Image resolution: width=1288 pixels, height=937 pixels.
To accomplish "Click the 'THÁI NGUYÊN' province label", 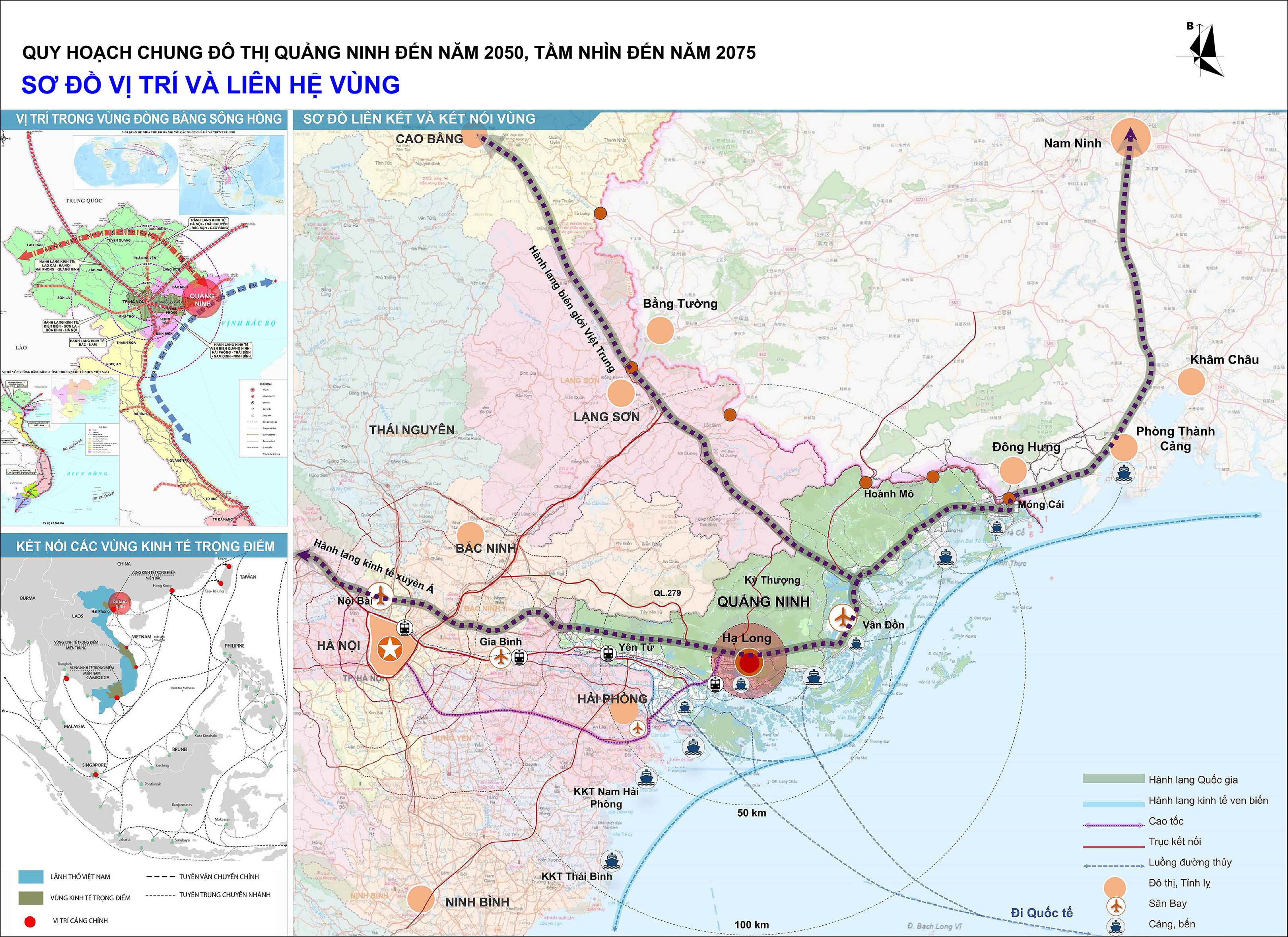I will (x=412, y=430).
